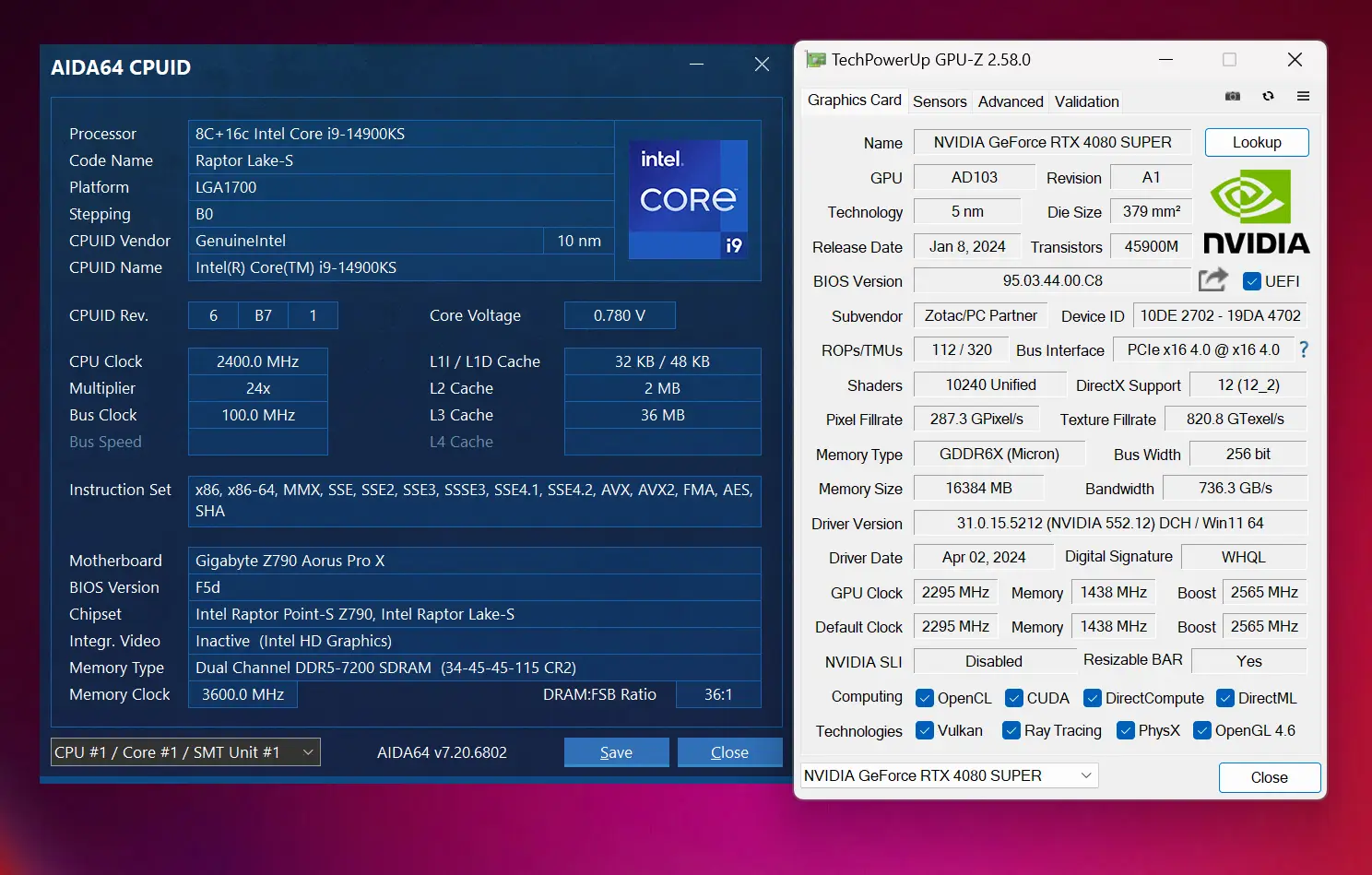This screenshot has width=1372, height=875.
Task: Click the NVIDIA logo in GPU-Z
Action: point(1257,212)
